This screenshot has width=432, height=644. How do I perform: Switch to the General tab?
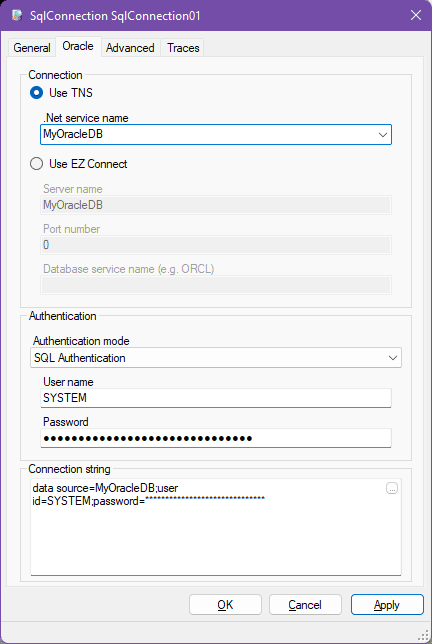pos(32,48)
